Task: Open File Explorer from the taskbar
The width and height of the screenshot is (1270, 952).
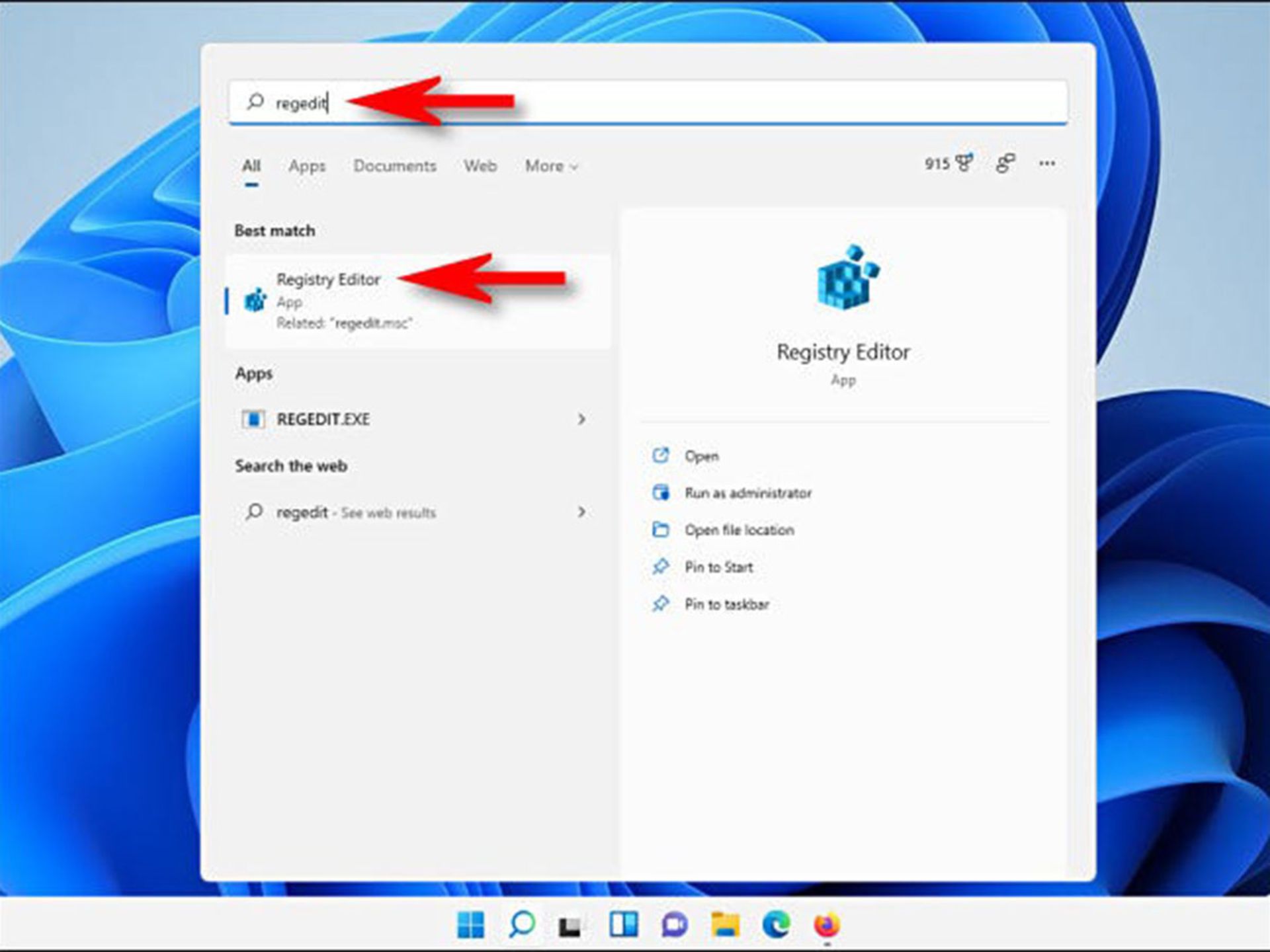Action: pyautogui.click(x=725, y=924)
